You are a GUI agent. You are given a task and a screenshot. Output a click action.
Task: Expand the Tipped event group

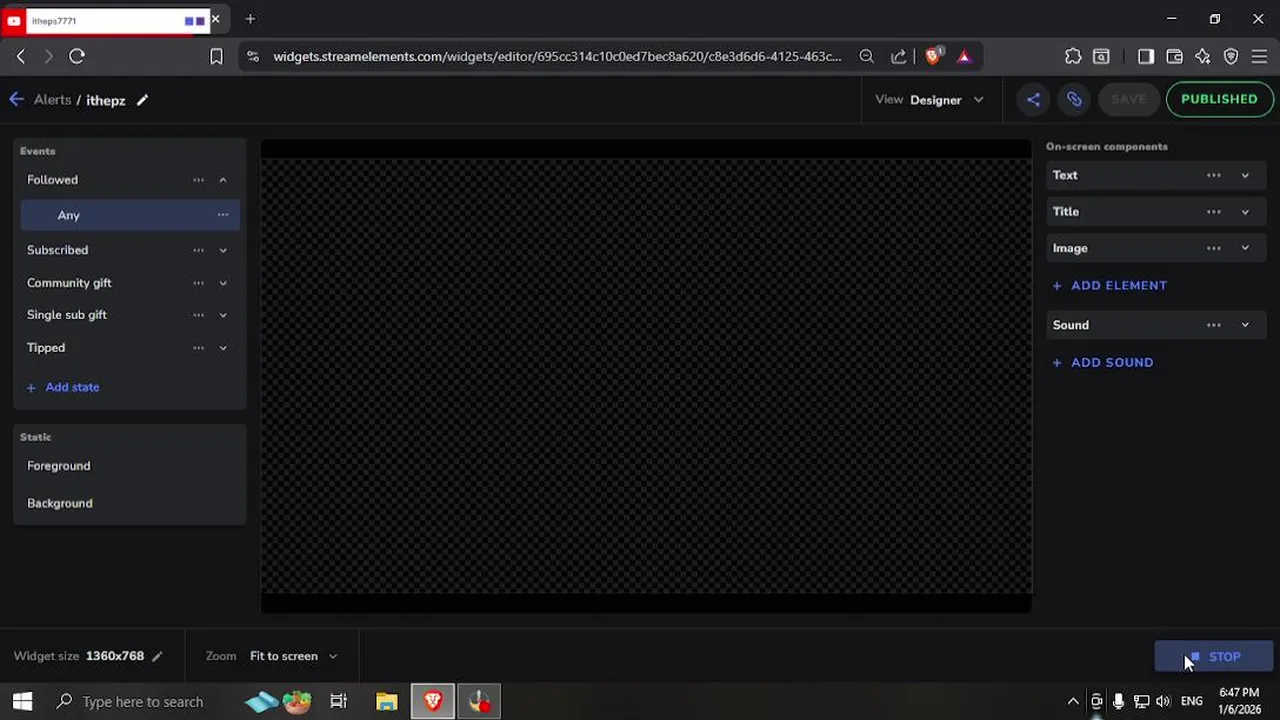click(x=223, y=348)
